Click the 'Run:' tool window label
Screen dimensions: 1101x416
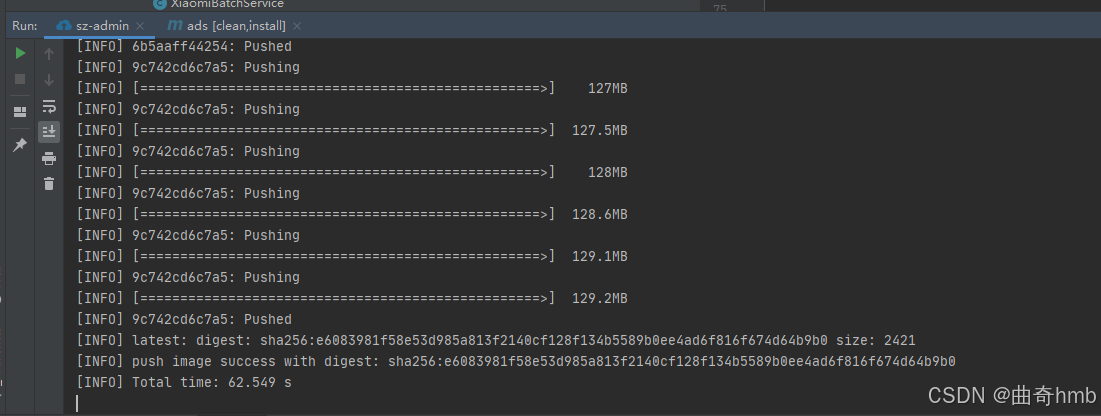point(25,26)
